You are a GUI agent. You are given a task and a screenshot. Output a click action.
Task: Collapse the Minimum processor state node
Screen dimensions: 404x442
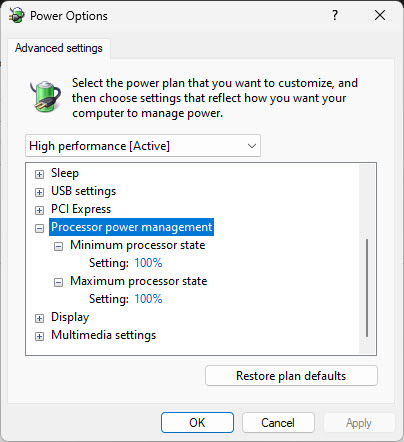58,246
